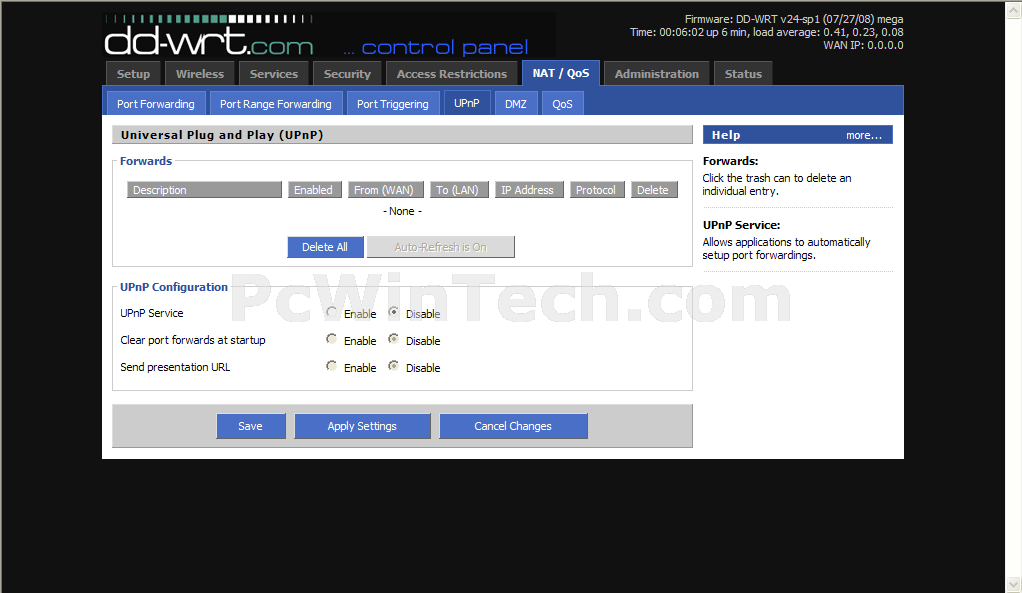Open the Port Triggering sub-tab
The image size is (1022, 593).
pyautogui.click(x=392, y=104)
